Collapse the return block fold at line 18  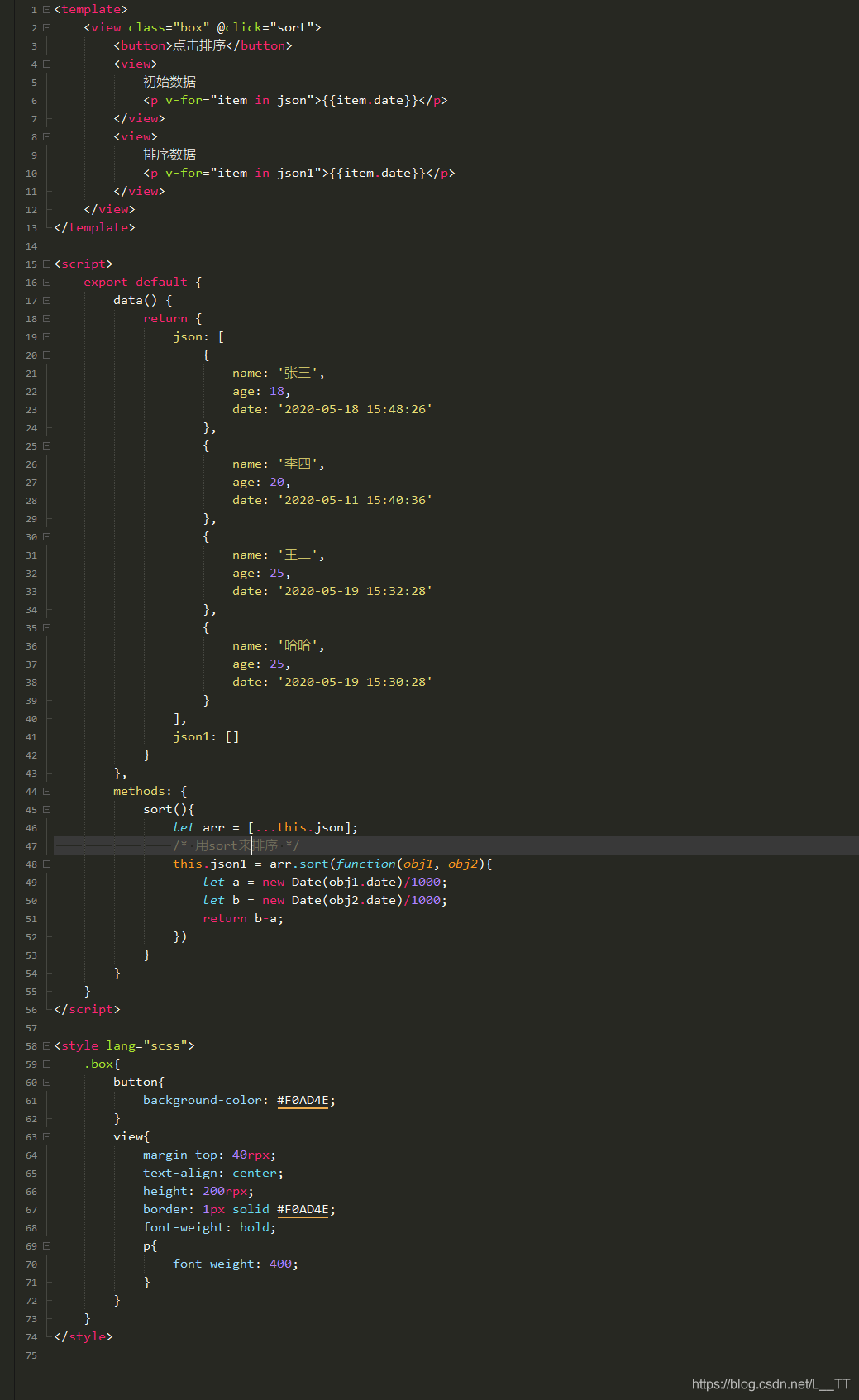(46, 318)
